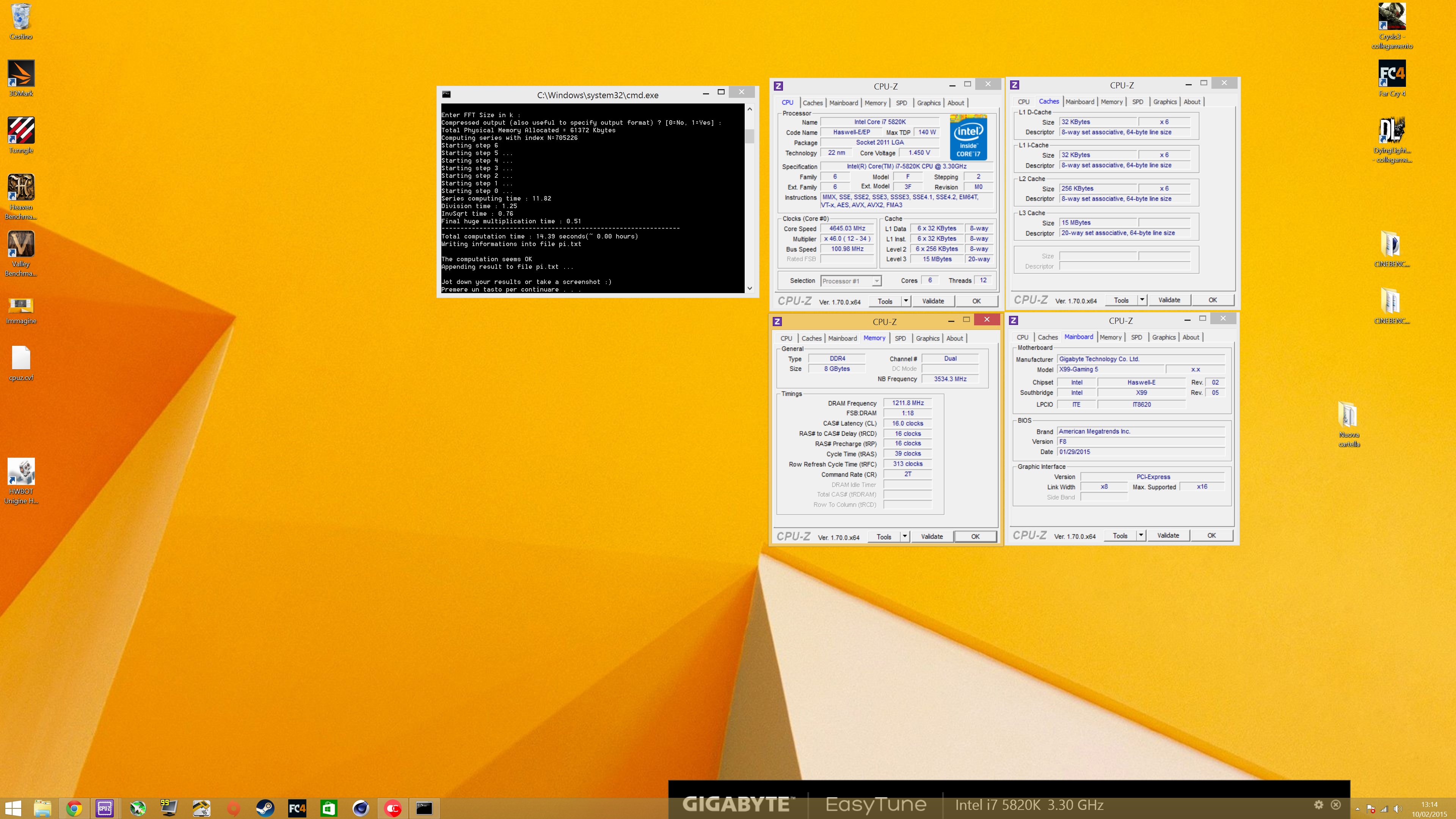Open the Cestino recycle bin icon

coord(21,22)
